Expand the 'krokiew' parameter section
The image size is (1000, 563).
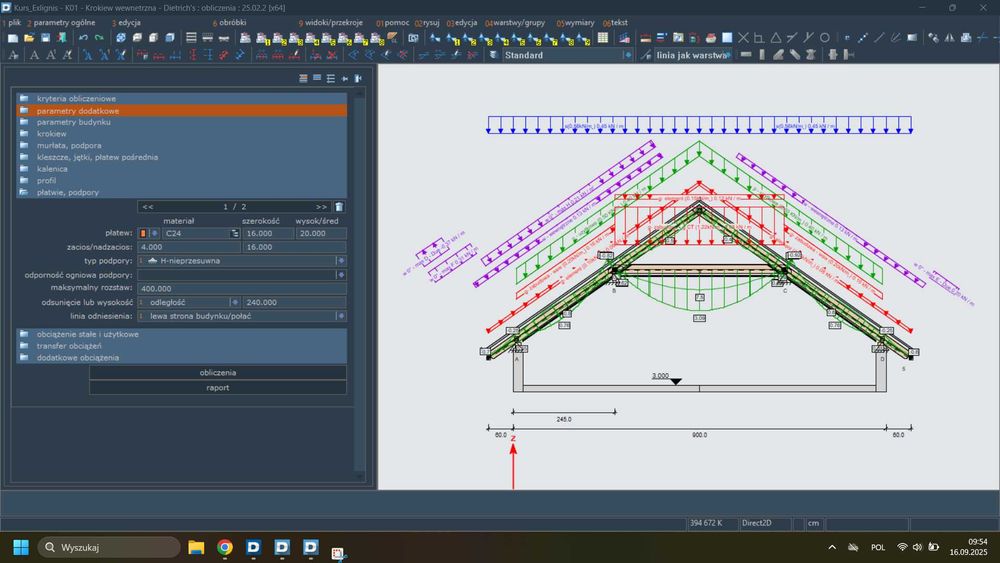tap(51, 133)
